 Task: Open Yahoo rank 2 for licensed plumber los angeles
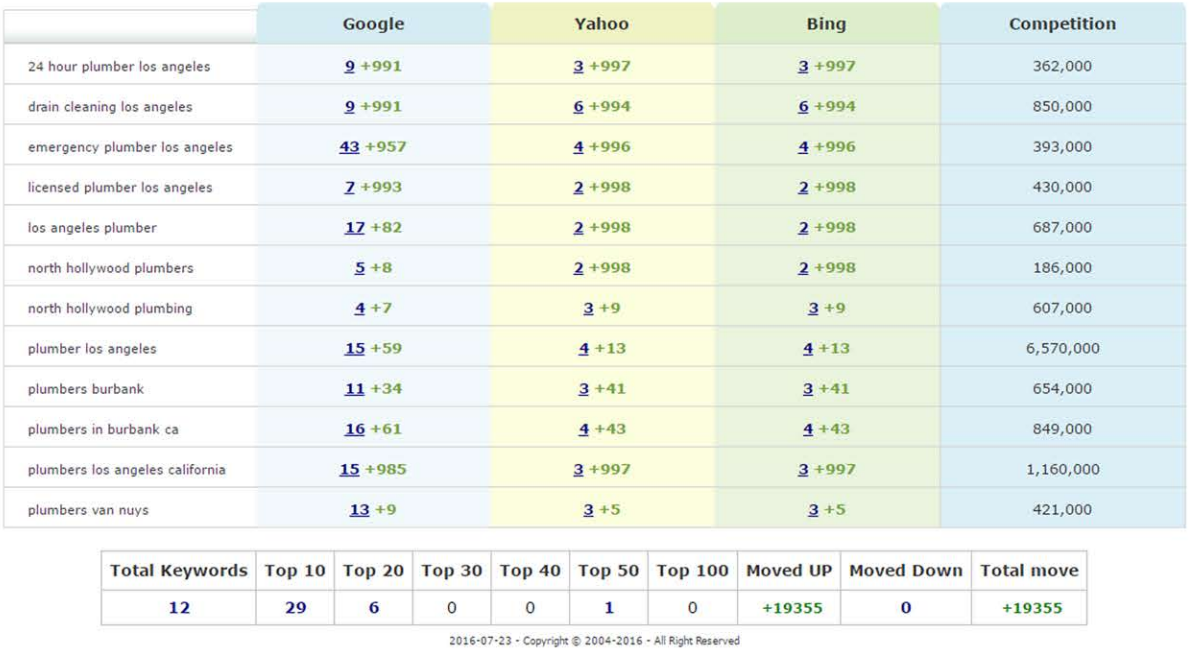pos(579,186)
